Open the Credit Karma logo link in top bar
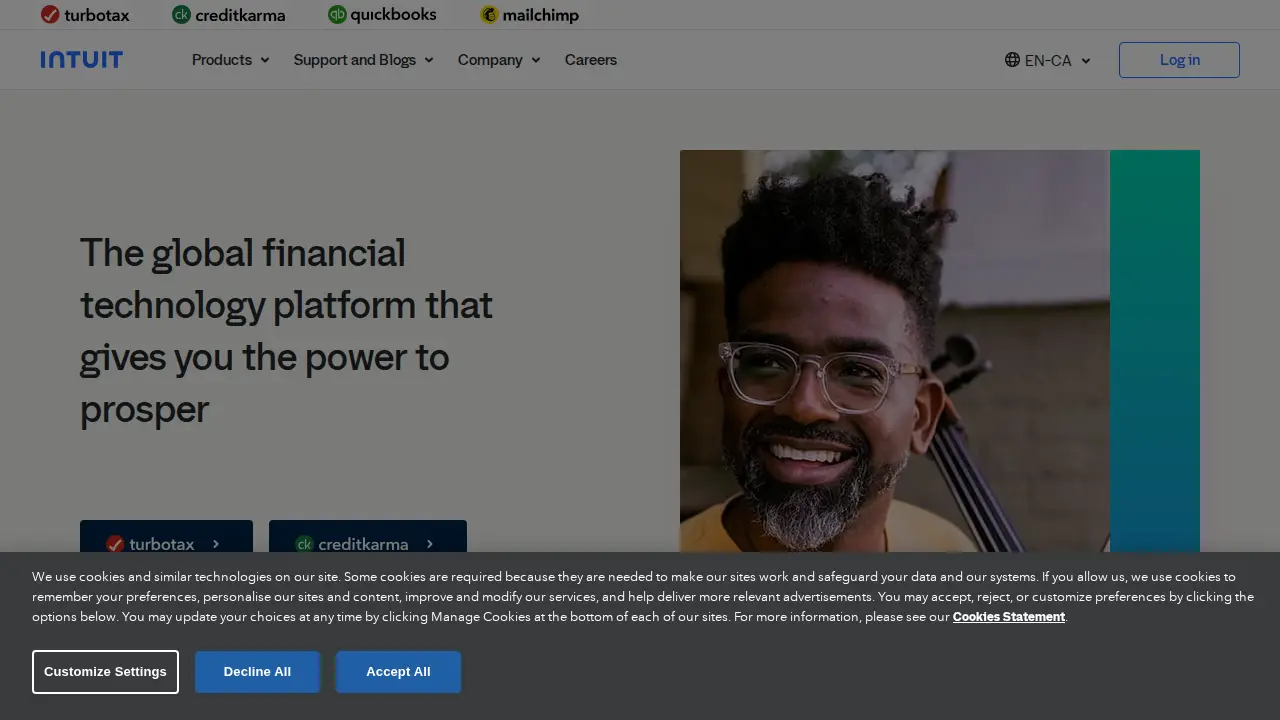Viewport: 1280px width, 720px height. click(x=228, y=15)
